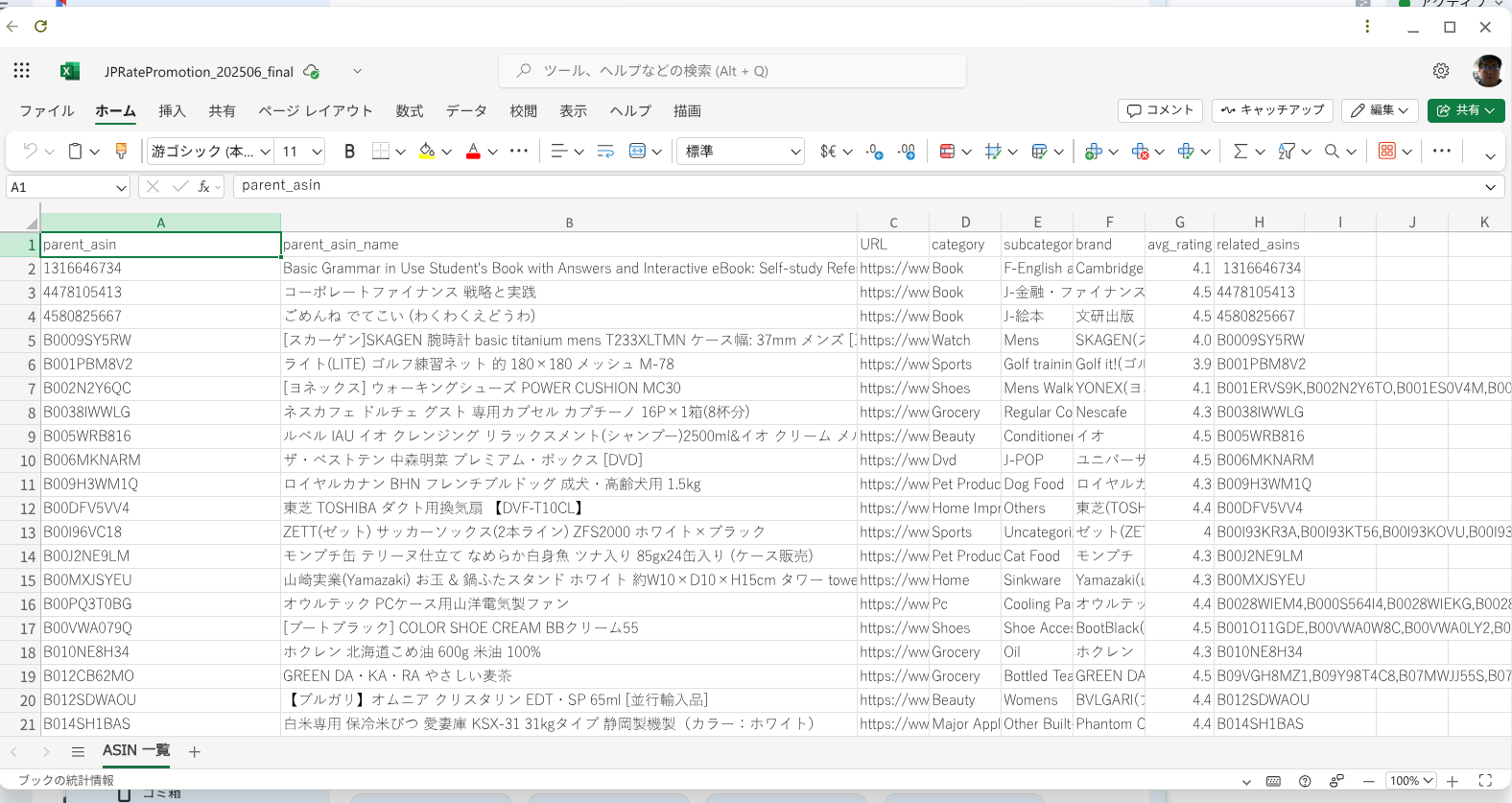Add a new sheet with plus icon

195,752
